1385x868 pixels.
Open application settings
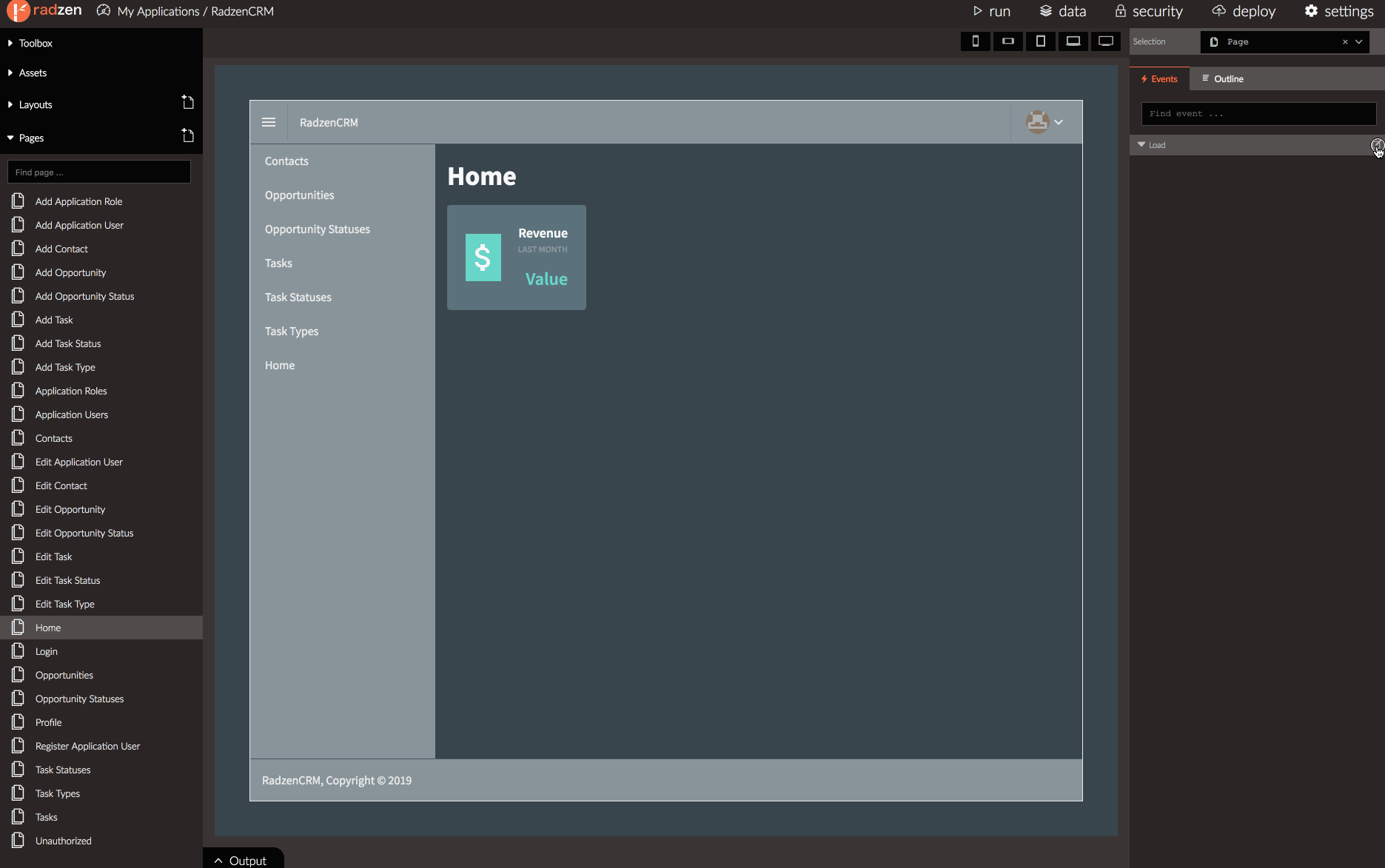coord(1339,11)
